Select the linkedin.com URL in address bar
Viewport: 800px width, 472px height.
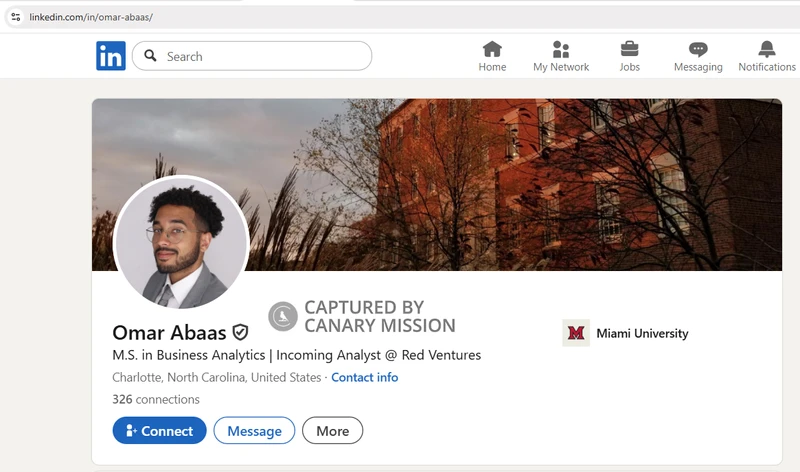91,17
